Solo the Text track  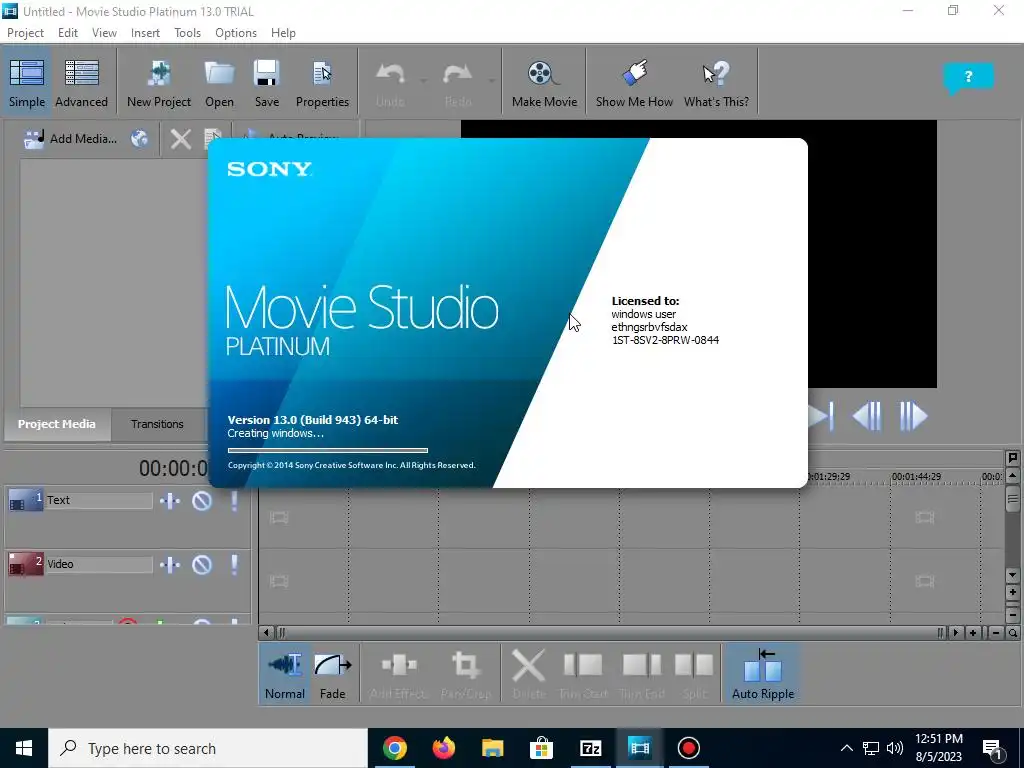234,501
